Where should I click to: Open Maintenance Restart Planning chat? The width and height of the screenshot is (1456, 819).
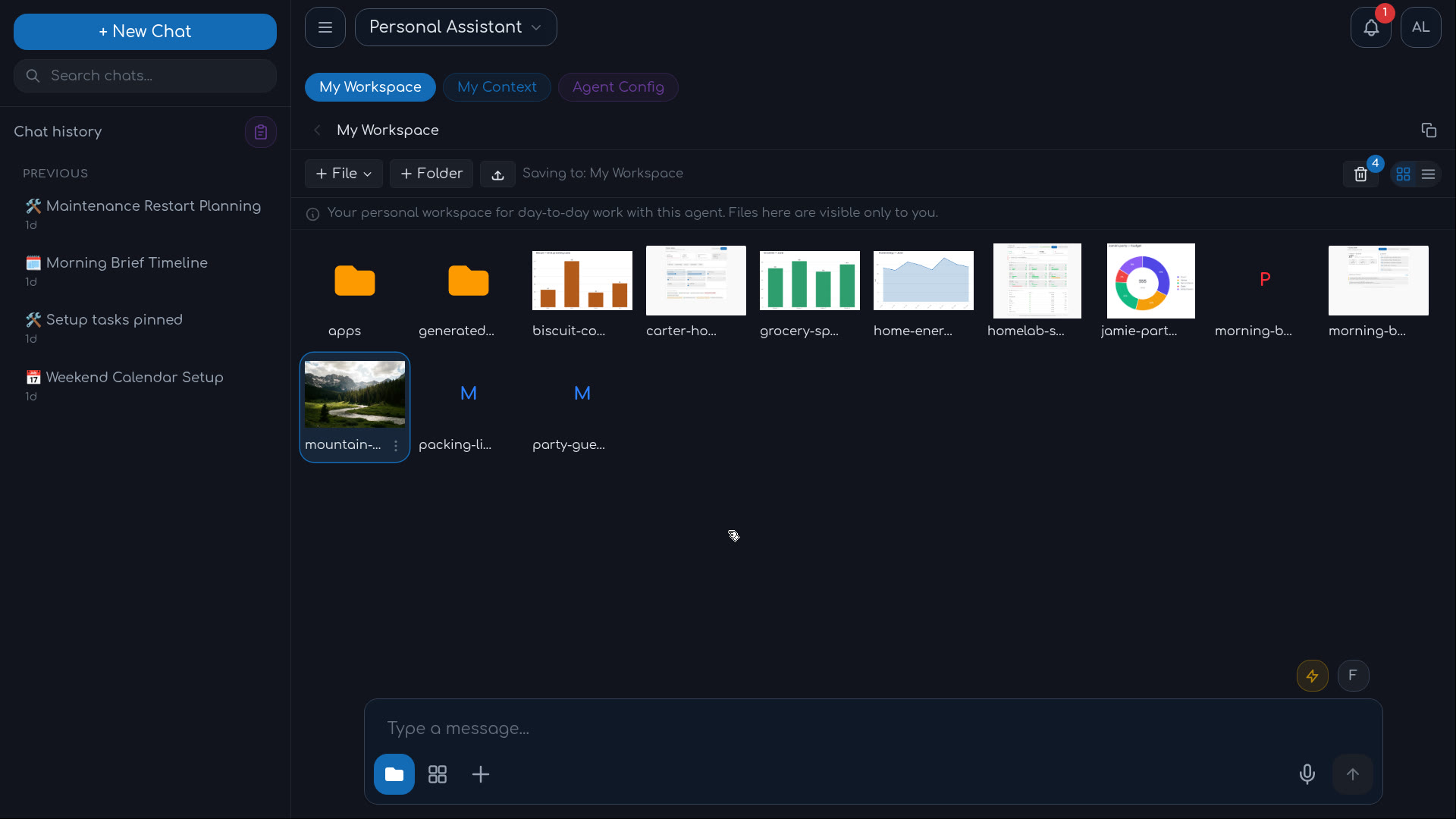[x=145, y=215]
